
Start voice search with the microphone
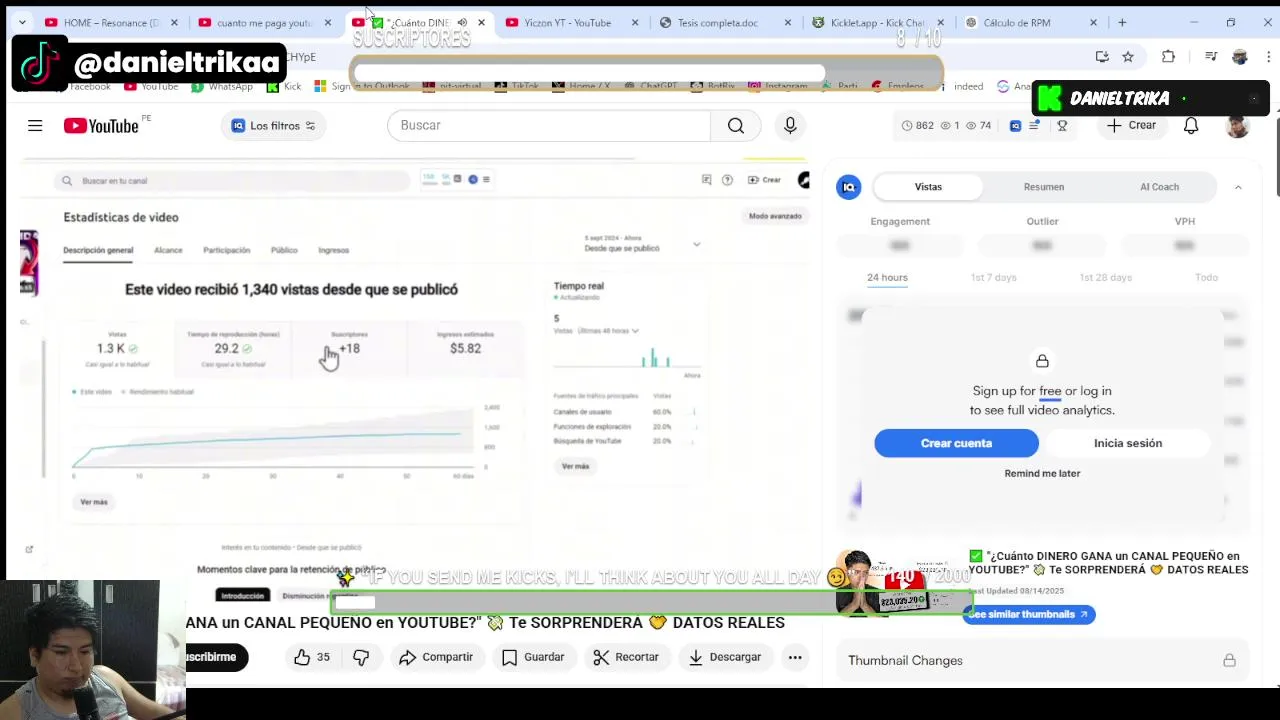[x=790, y=125]
